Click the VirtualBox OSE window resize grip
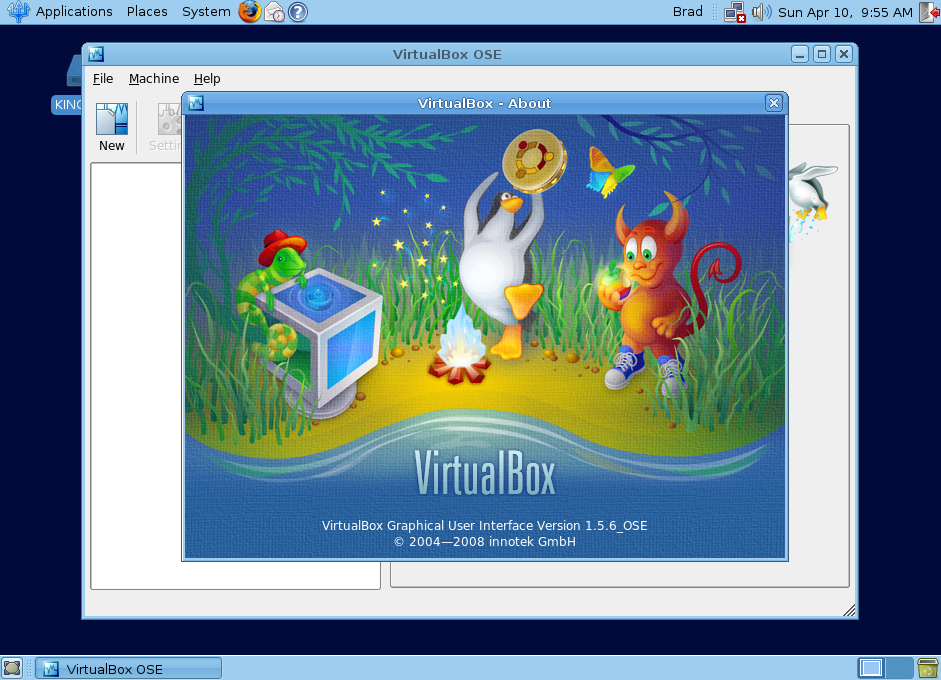Screen dimensions: 941x680 pyautogui.click(x=849, y=610)
